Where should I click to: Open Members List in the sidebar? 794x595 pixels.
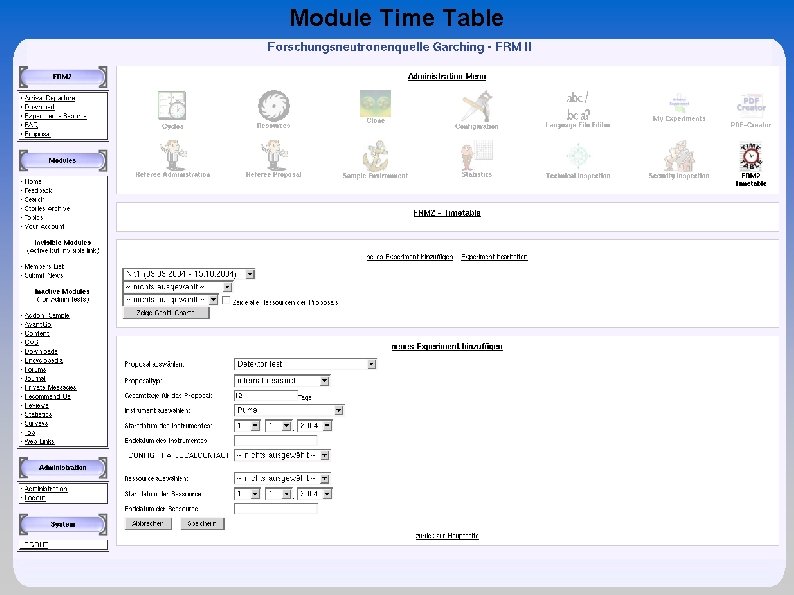coord(44,267)
